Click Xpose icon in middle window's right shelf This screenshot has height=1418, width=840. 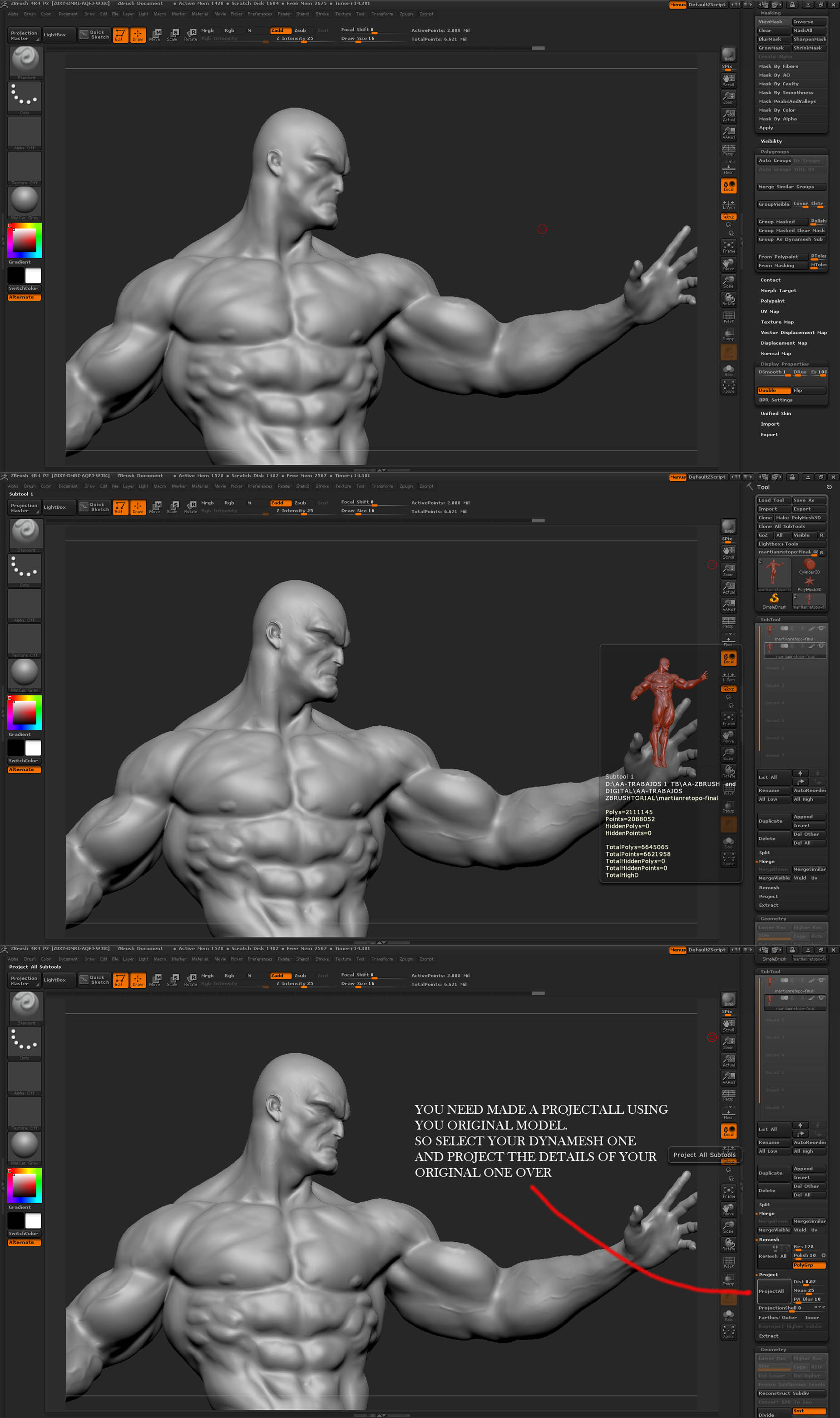(728, 859)
